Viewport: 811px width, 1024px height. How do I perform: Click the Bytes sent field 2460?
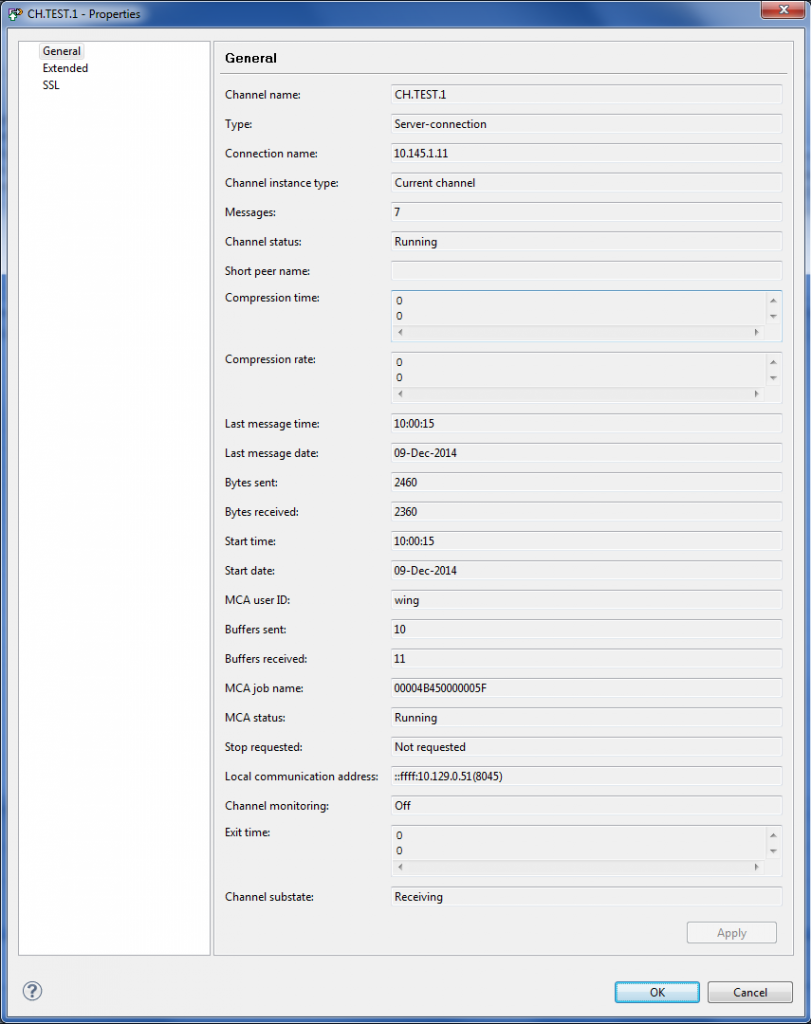(586, 482)
